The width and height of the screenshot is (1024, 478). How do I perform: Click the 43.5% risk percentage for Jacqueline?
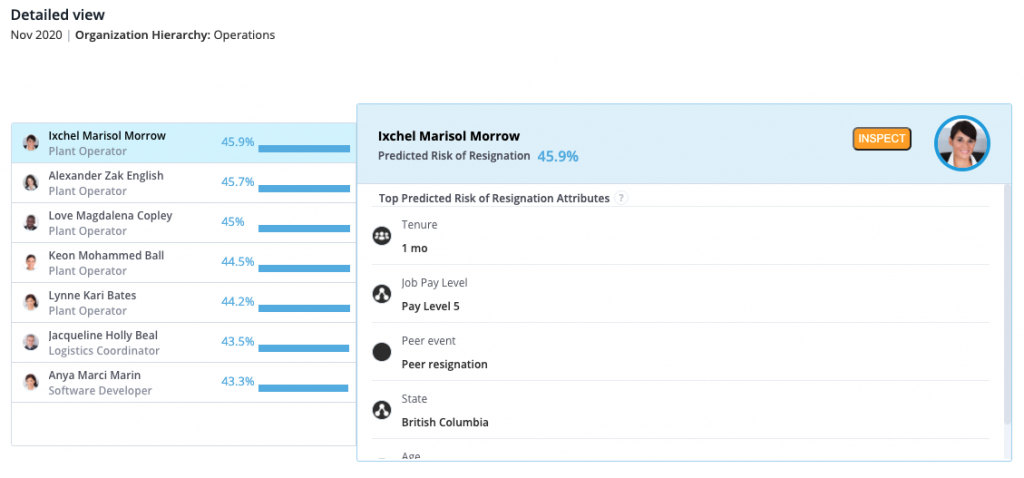click(238, 342)
